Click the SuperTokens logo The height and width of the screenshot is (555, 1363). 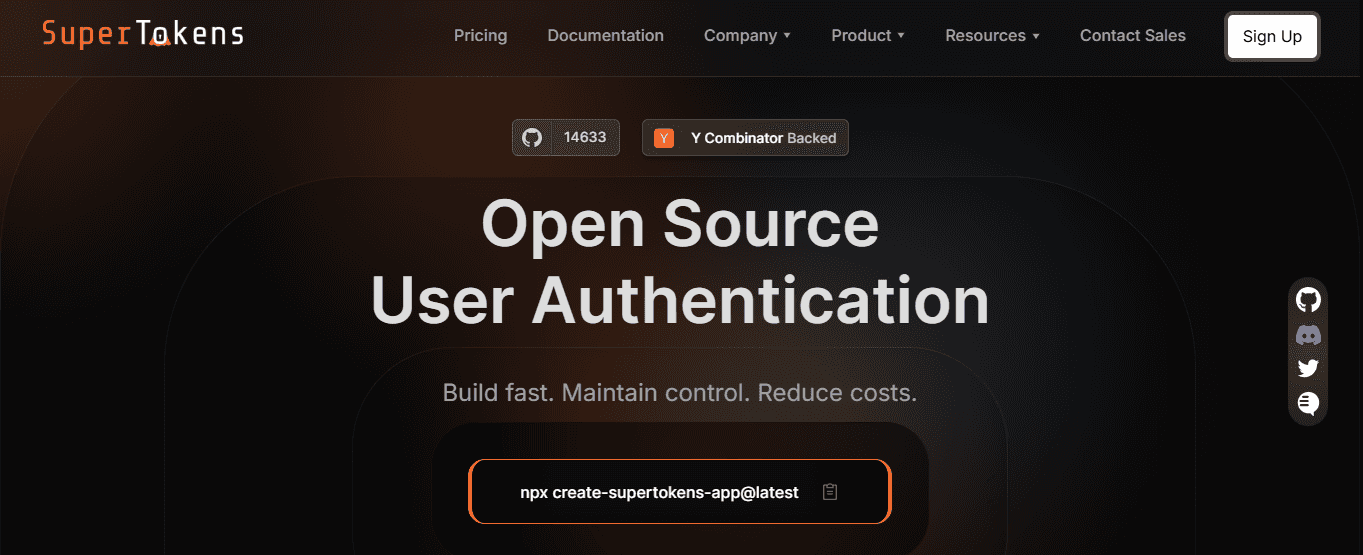pos(143,35)
